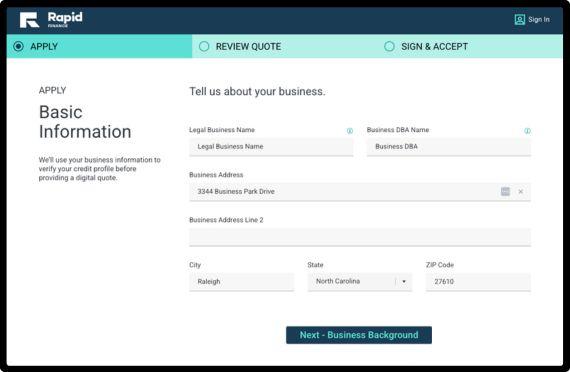Click the 'Basic Information' heading
Screen dimensions: 570x372
(x=85, y=122)
